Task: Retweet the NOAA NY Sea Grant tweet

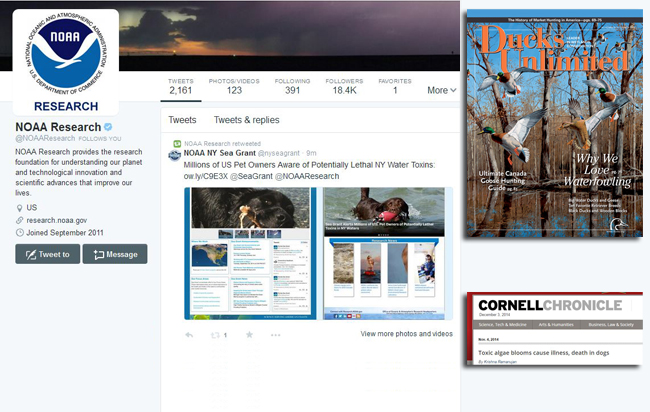Action: [x=215, y=334]
